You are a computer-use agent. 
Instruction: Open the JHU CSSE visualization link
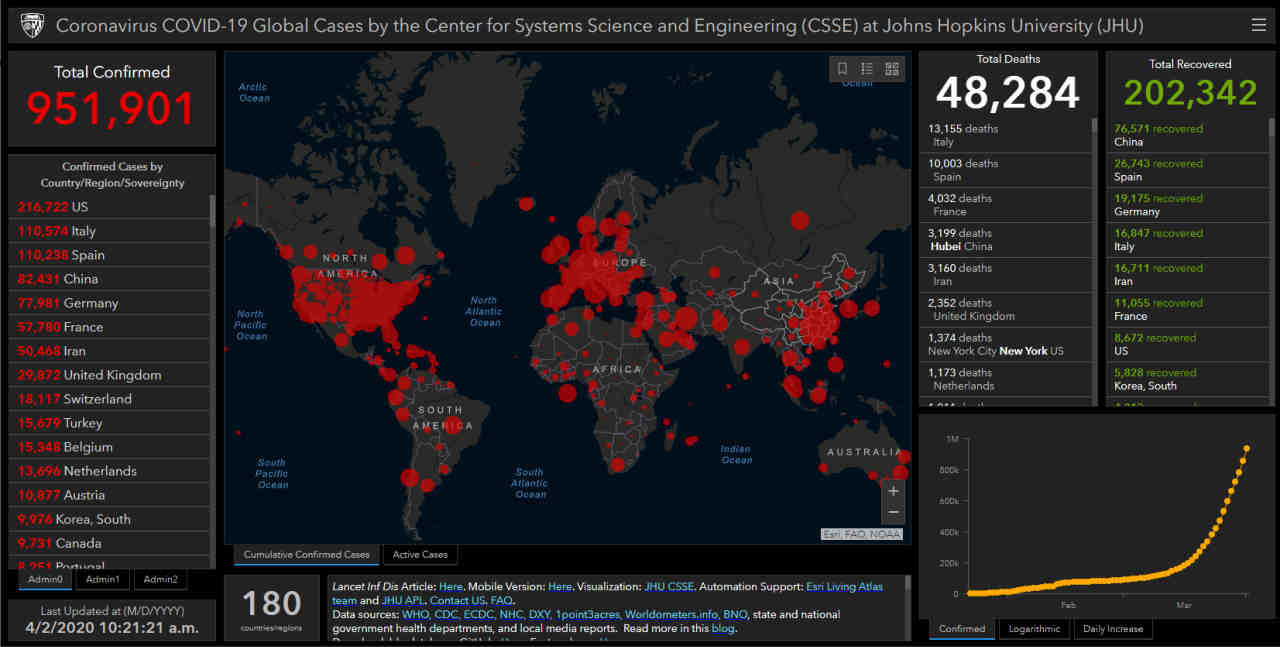pos(668,587)
